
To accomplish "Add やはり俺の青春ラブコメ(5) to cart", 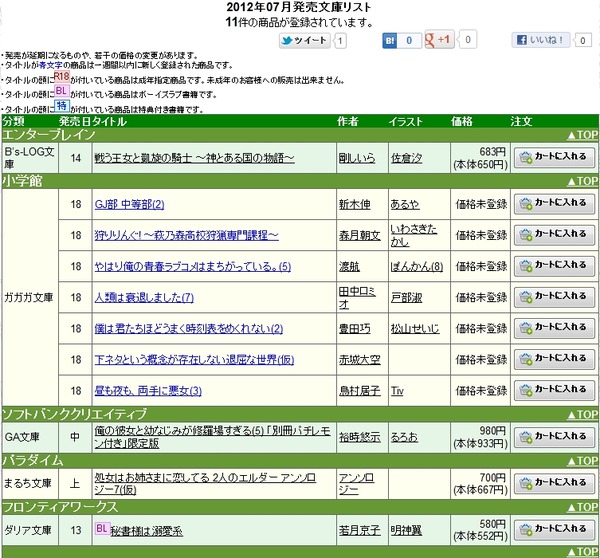I will pos(554,266).
